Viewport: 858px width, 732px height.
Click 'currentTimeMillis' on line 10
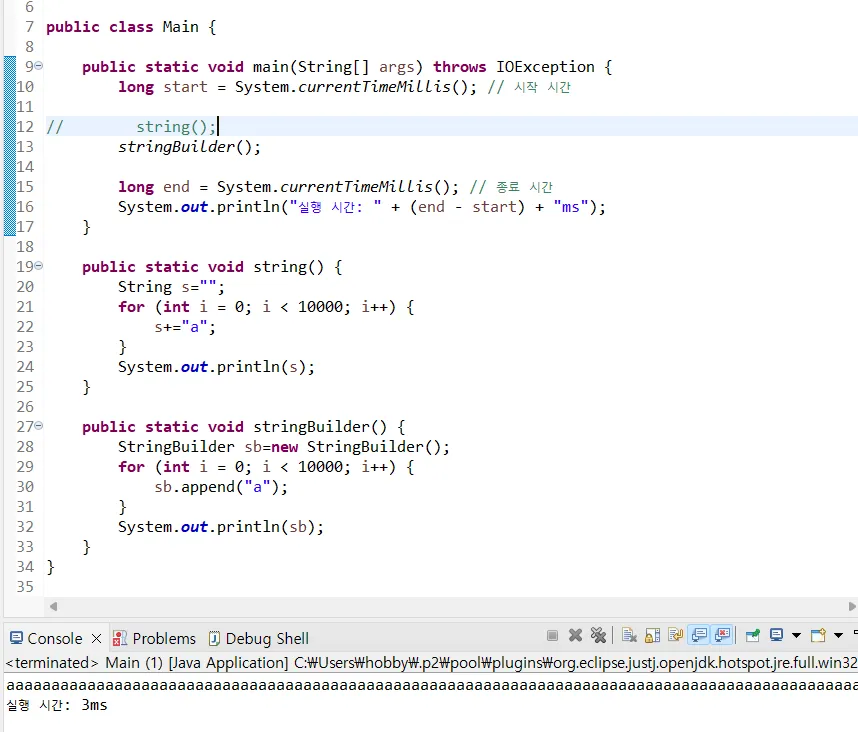[x=374, y=87]
